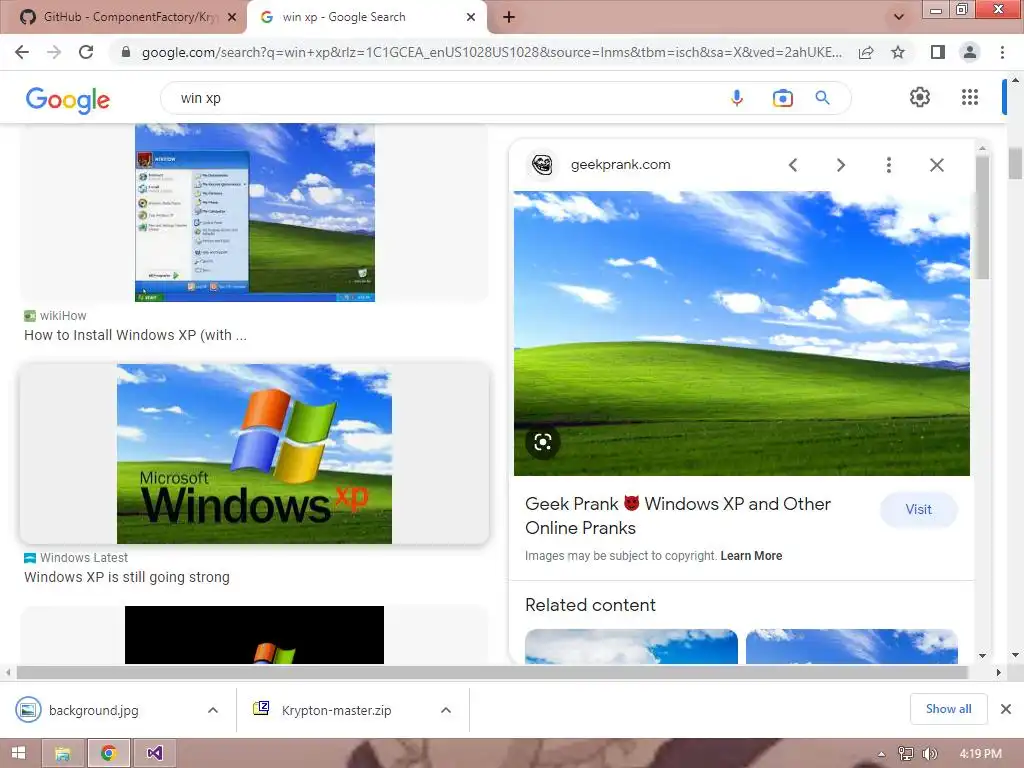Click large Bliss wallpaper preview image
This screenshot has height=768, width=1024.
pyautogui.click(x=742, y=333)
